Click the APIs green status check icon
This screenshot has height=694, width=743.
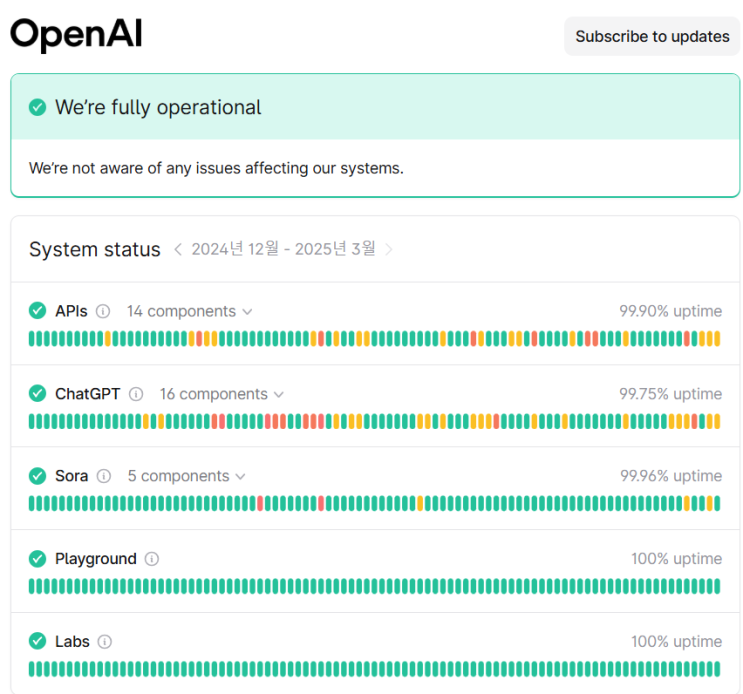[37, 311]
